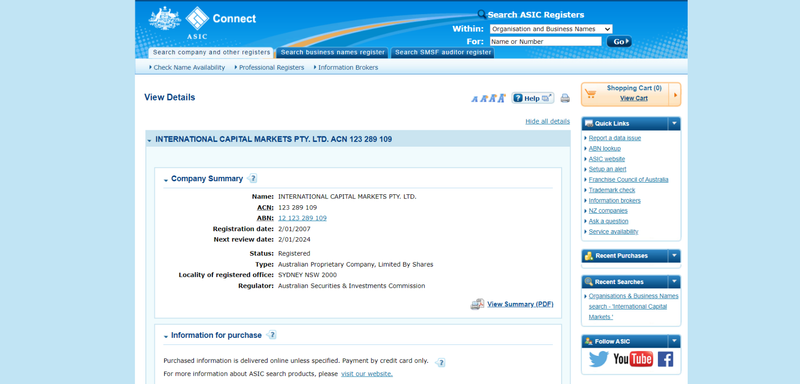Open View Summary (PDF) link

(x=520, y=304)
